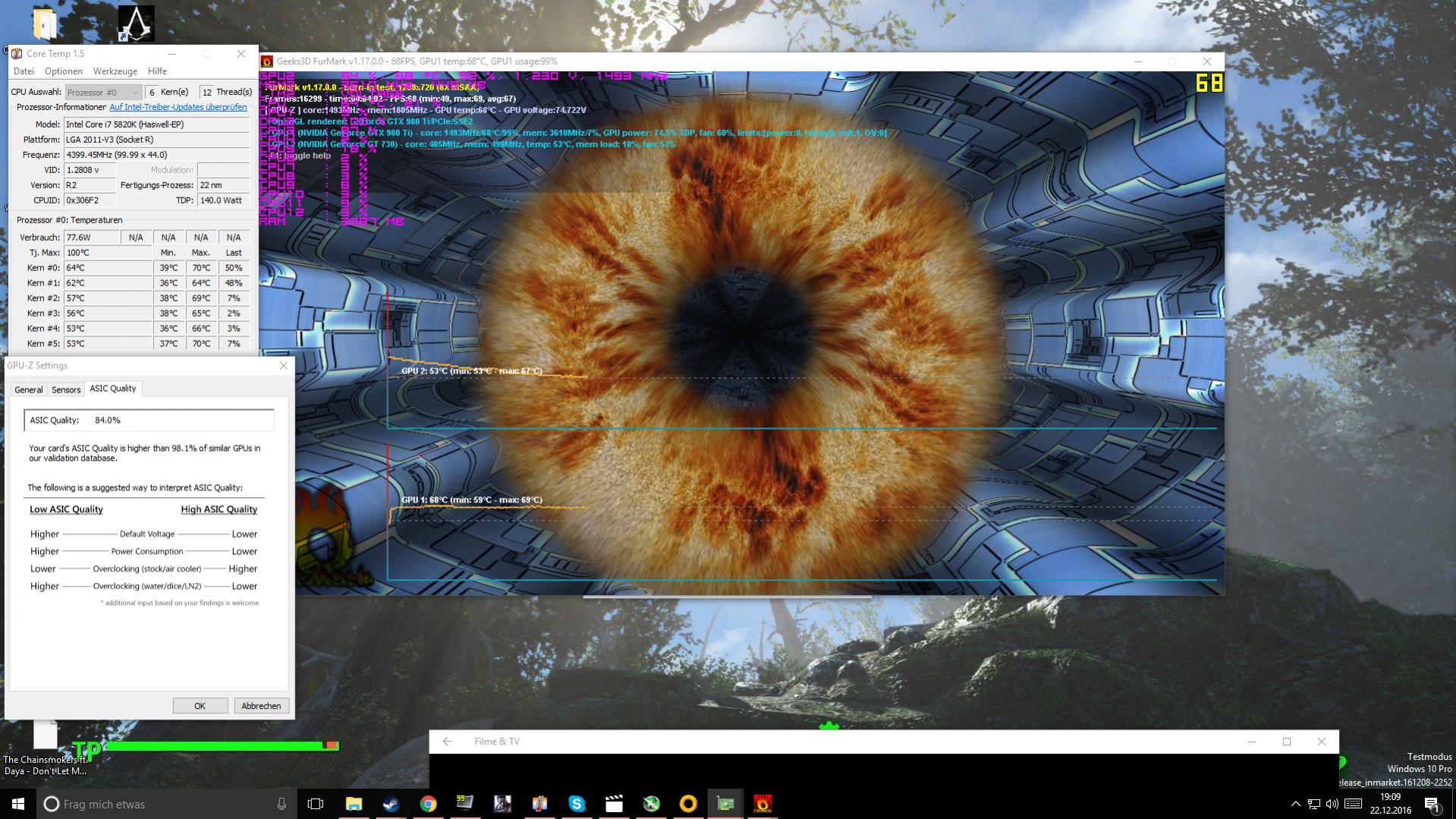
Task: Activate the Cortana microphone
Action: [x=281, y=804]
